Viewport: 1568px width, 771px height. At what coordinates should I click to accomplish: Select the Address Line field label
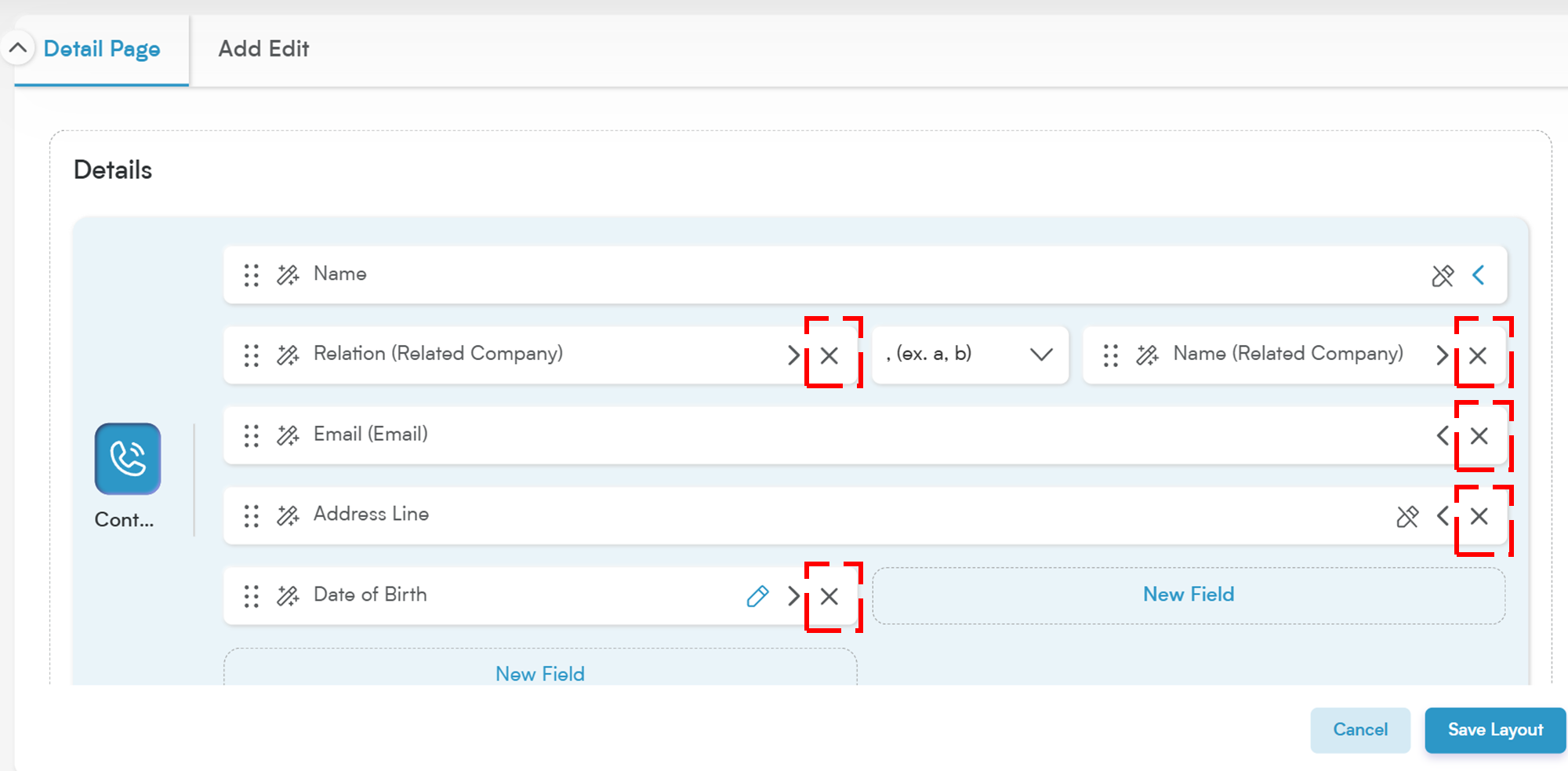372,515
